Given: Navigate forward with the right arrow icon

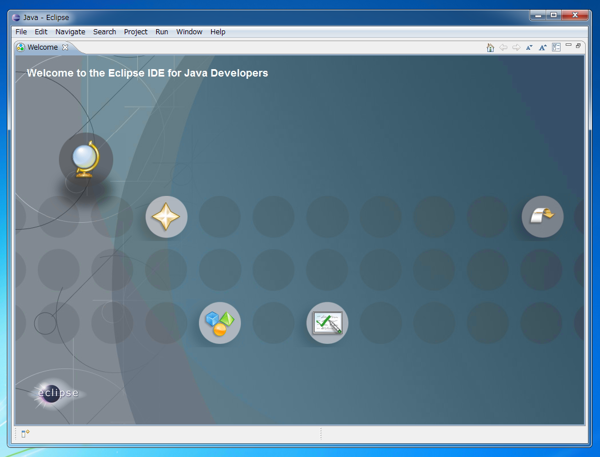Looking at the screenshot, I should (x=516, y=47).
